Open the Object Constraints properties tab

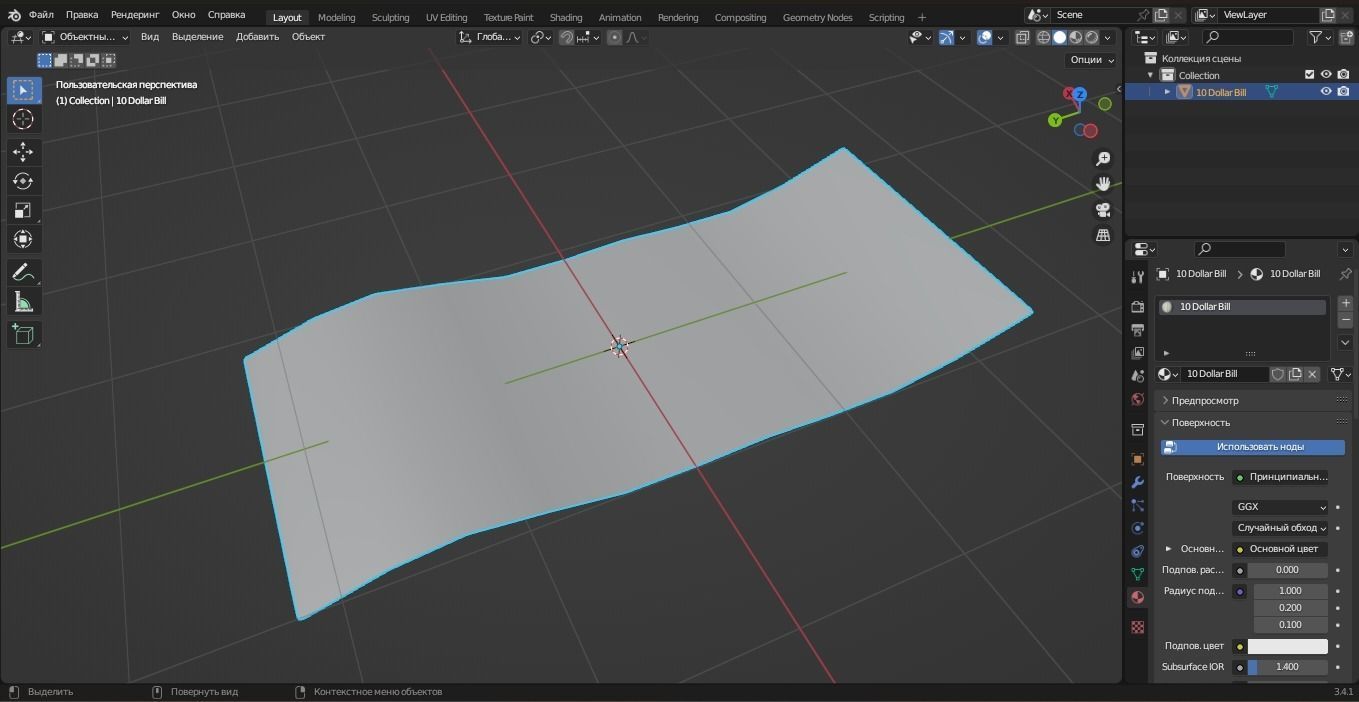1137,551
